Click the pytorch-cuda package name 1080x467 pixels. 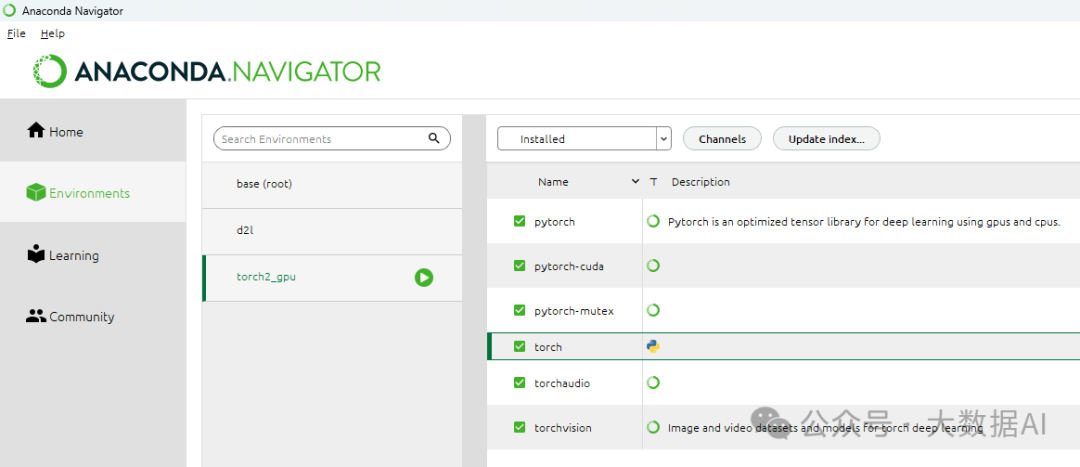569,266
